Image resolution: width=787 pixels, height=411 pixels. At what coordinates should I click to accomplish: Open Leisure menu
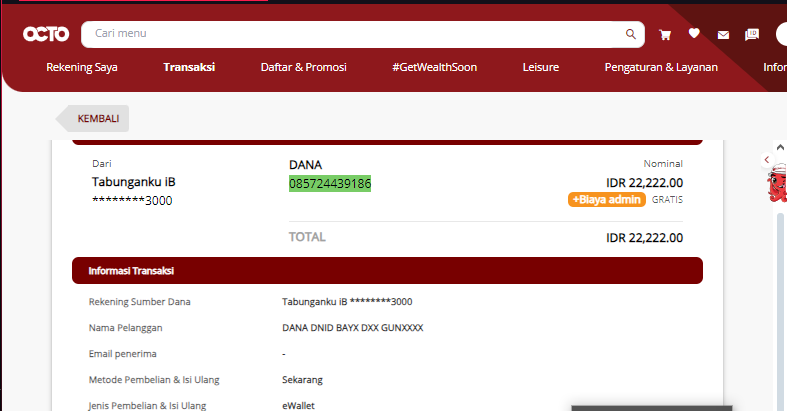coord(541,67)
